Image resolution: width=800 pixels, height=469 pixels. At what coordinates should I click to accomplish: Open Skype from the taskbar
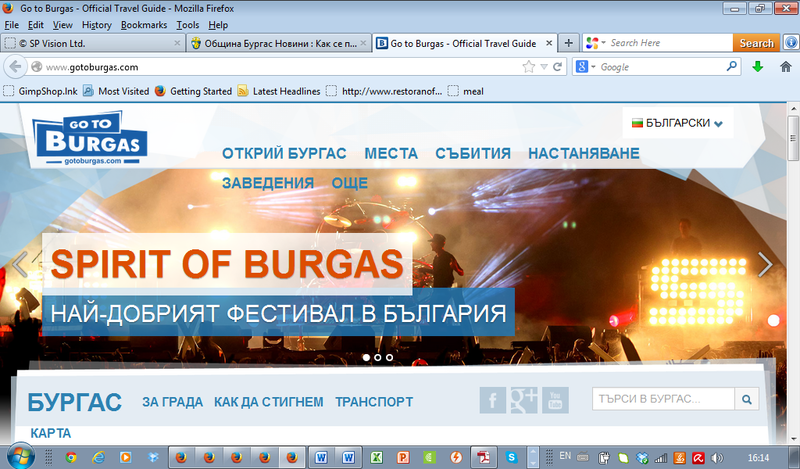(x=511, y=457)
